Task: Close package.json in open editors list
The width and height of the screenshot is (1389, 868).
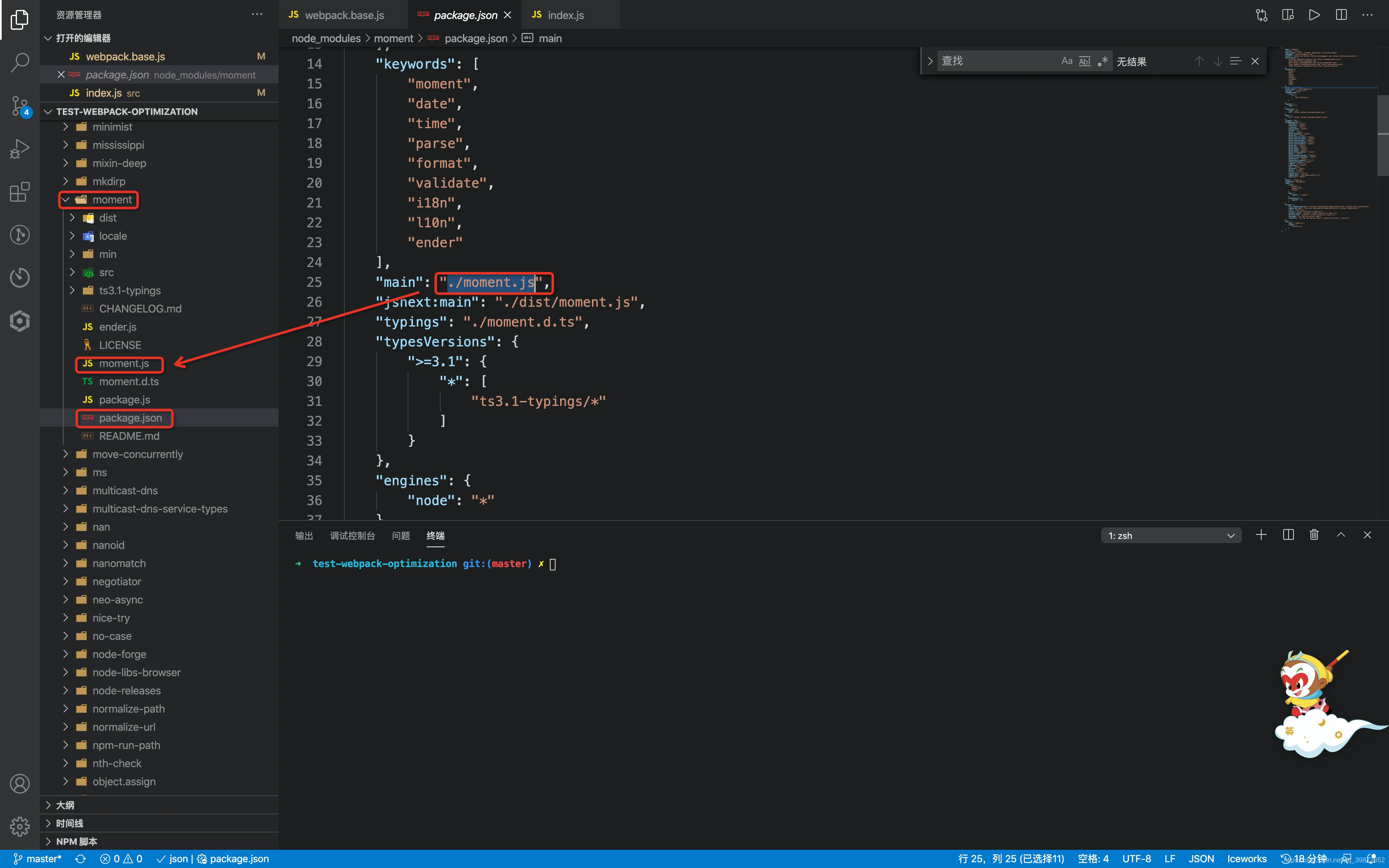Action: pos(61,75)
